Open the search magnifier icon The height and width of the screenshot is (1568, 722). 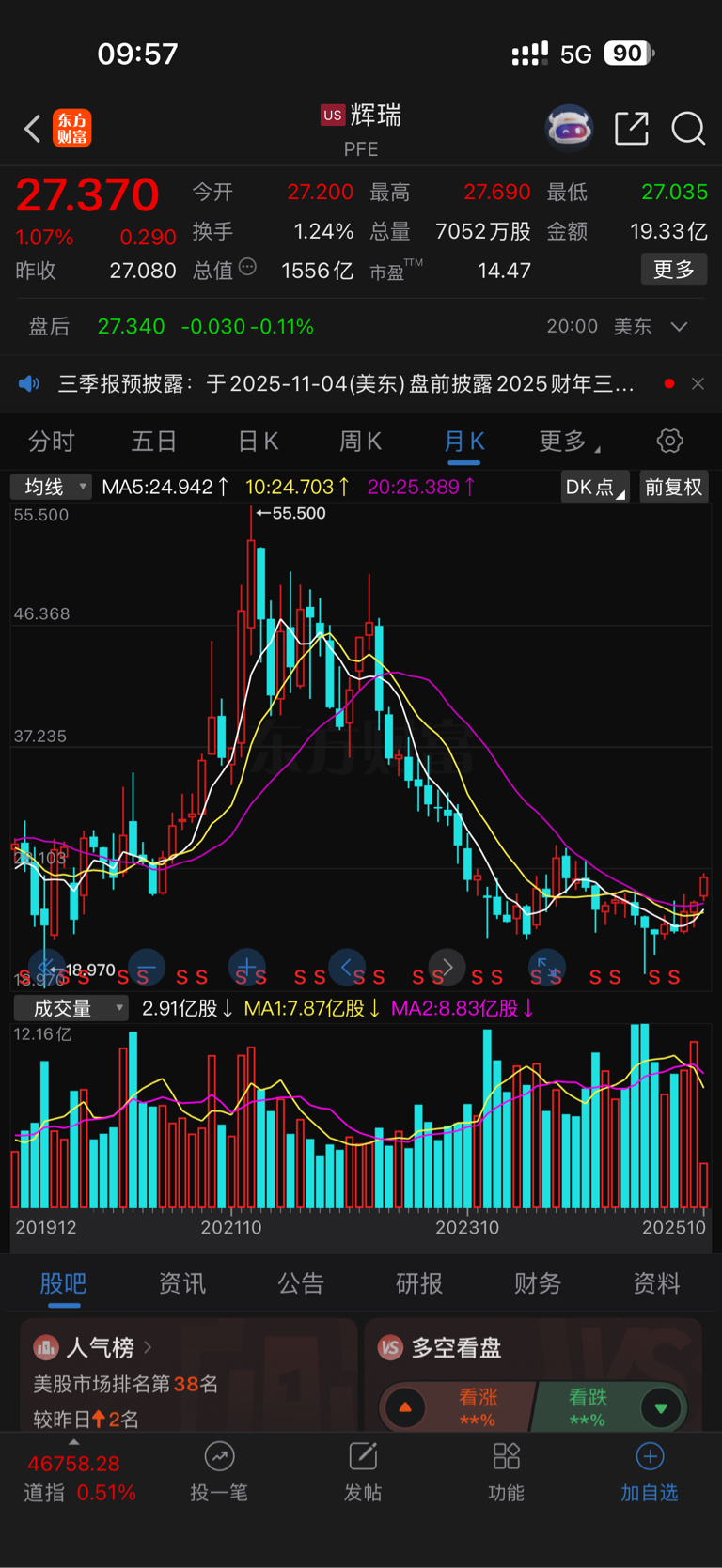(688, 129)
